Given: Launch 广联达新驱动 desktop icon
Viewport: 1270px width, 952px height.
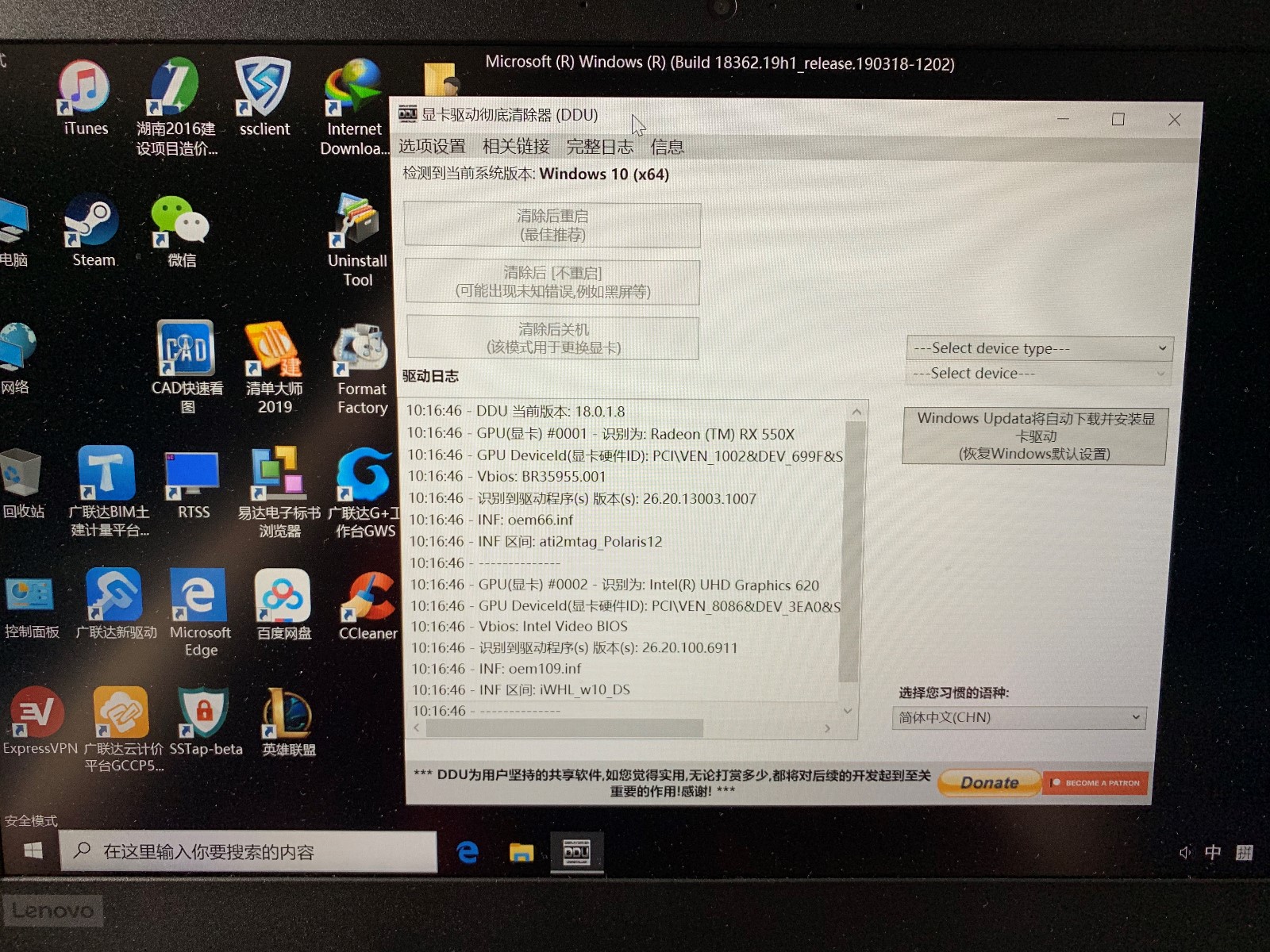Looking at the screenshot, I should tap(115, 605).
